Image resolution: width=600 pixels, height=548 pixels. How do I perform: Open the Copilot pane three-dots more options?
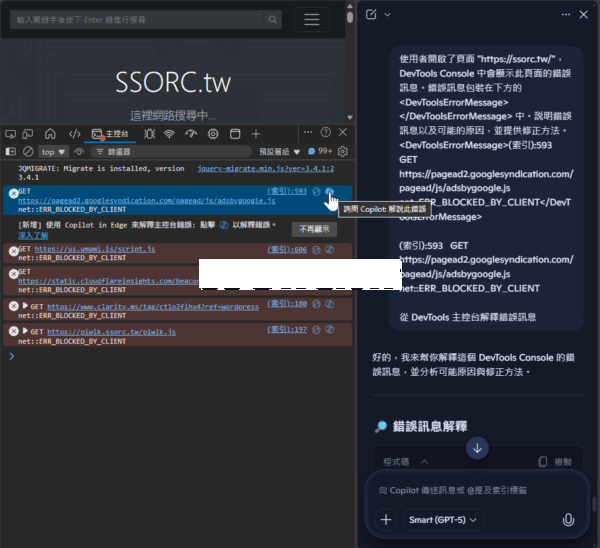(x=566, y=15)
